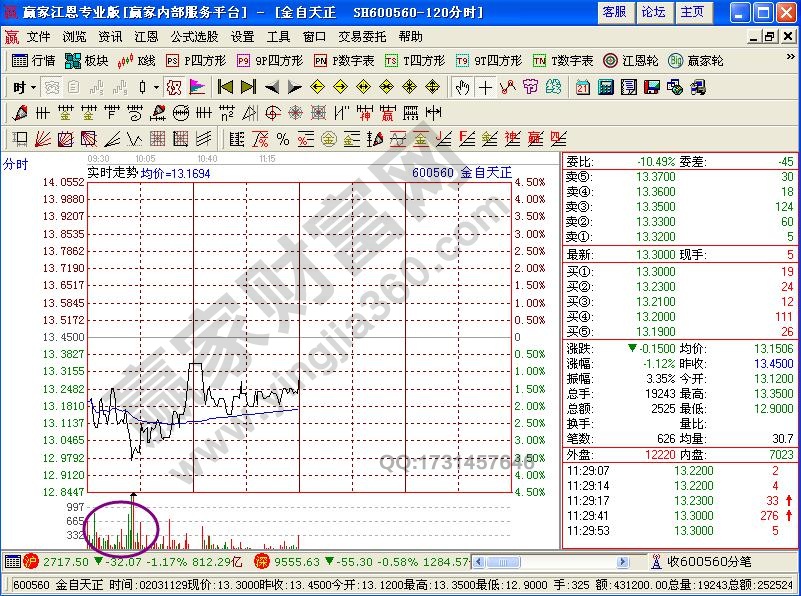Image resolution: width=801 pixels, height=596 pixels.
Task: Open the candlestick style dropdown arrow
Action: coord(156,87)
